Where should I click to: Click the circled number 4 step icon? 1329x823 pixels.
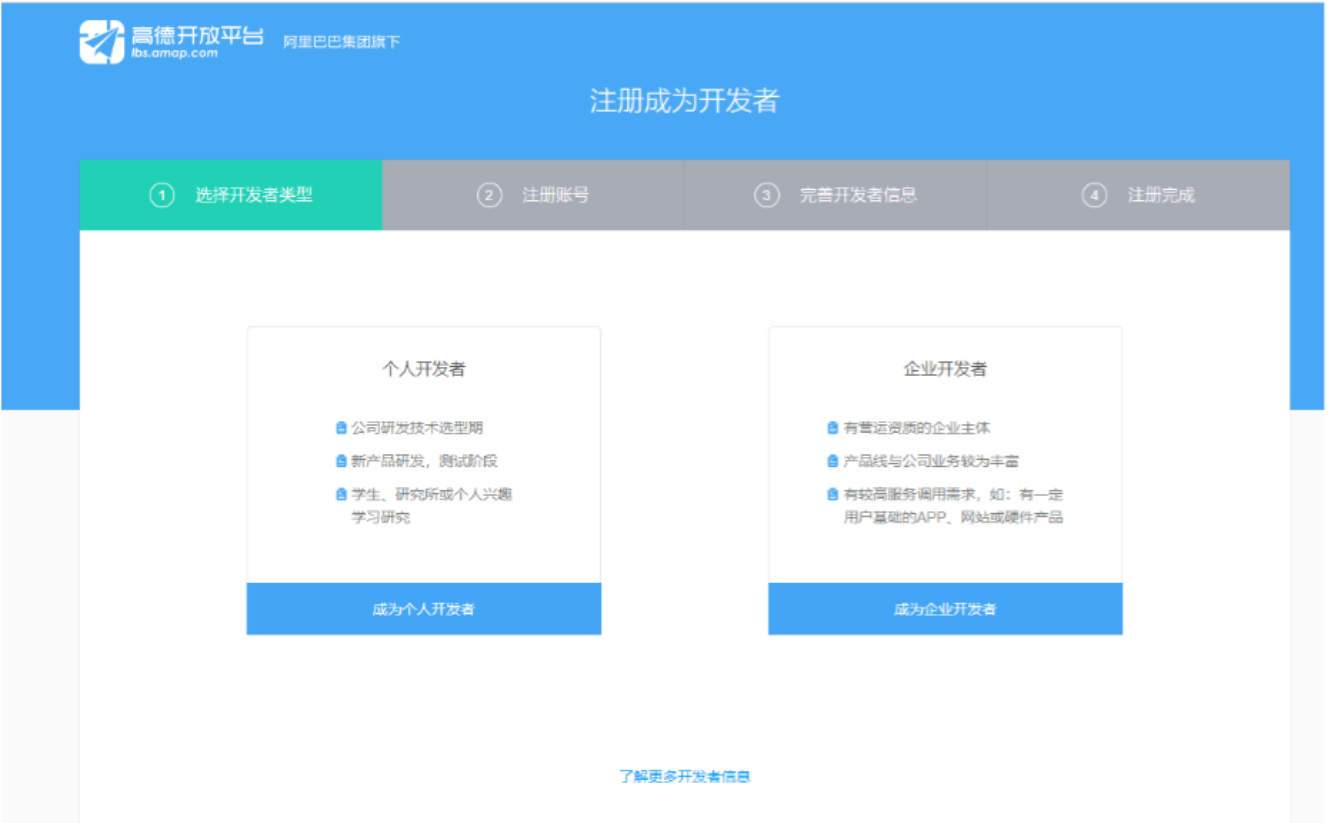1094,195
